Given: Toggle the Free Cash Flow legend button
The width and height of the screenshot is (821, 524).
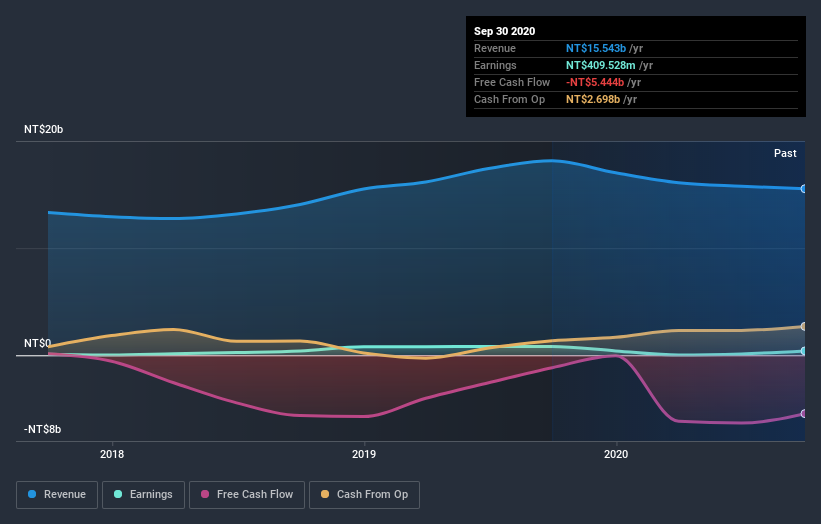Looking at the screenshot, I should click(247, 495).
